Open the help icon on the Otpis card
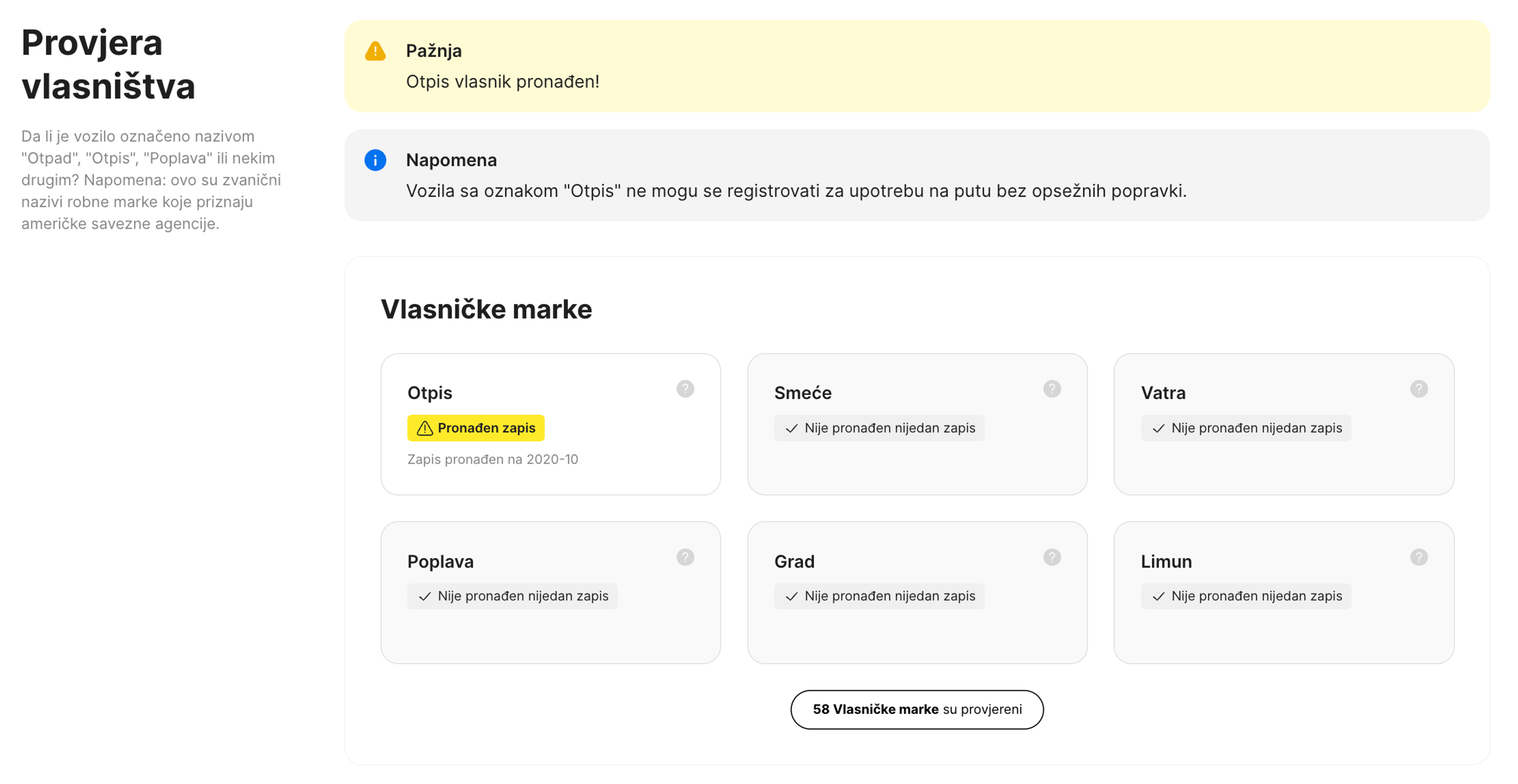1518x784 pixels. (686, 389)
